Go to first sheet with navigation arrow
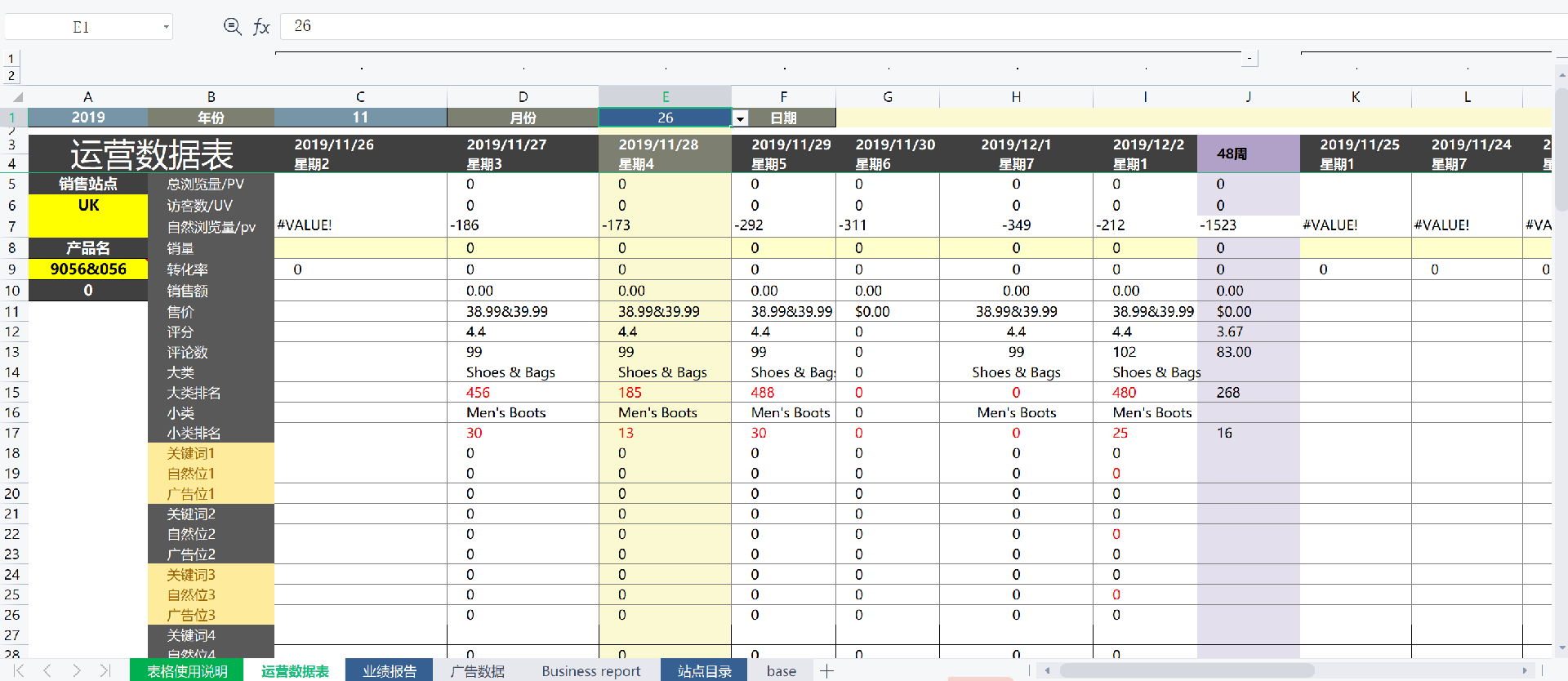Screen dimensions: 1568x681 coord(18,670)
